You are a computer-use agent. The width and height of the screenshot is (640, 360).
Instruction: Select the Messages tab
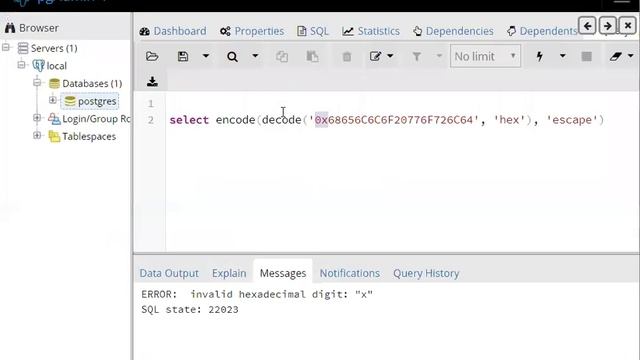pyautogui.click(x=283, y=273)
